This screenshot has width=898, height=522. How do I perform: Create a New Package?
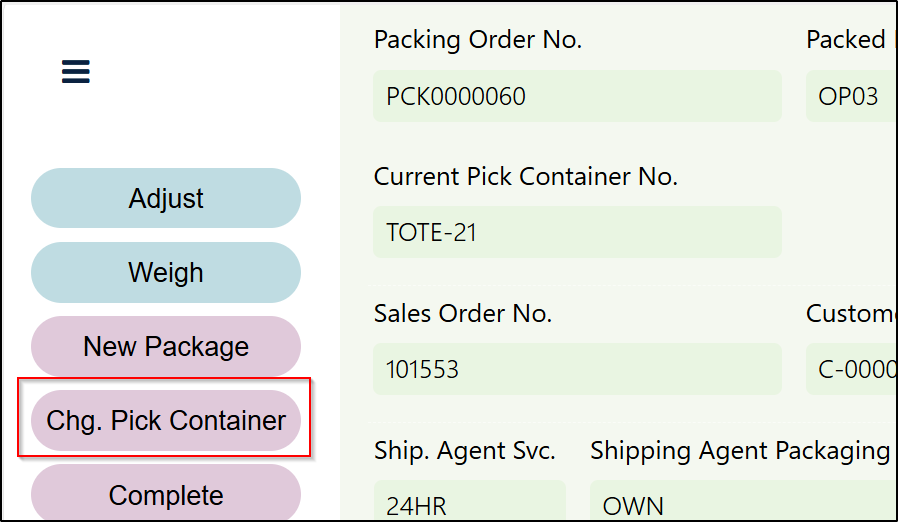coord(166,346)
